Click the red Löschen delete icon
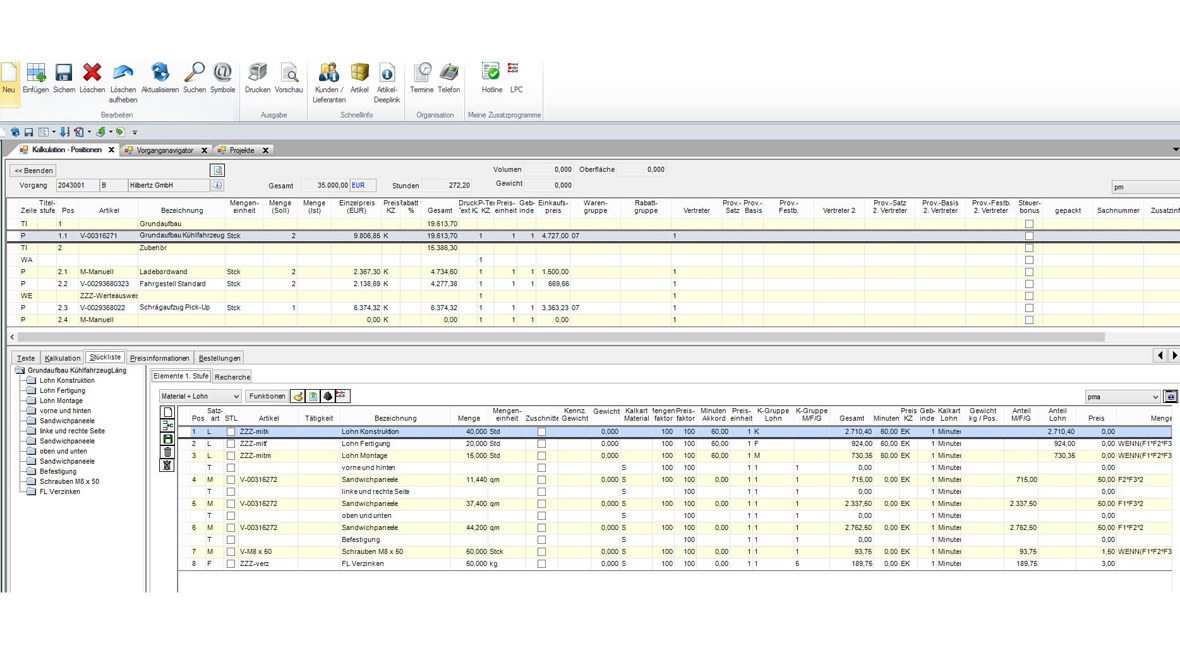Viewport: 1180px width, 650px height. click(x=92, y=74)
